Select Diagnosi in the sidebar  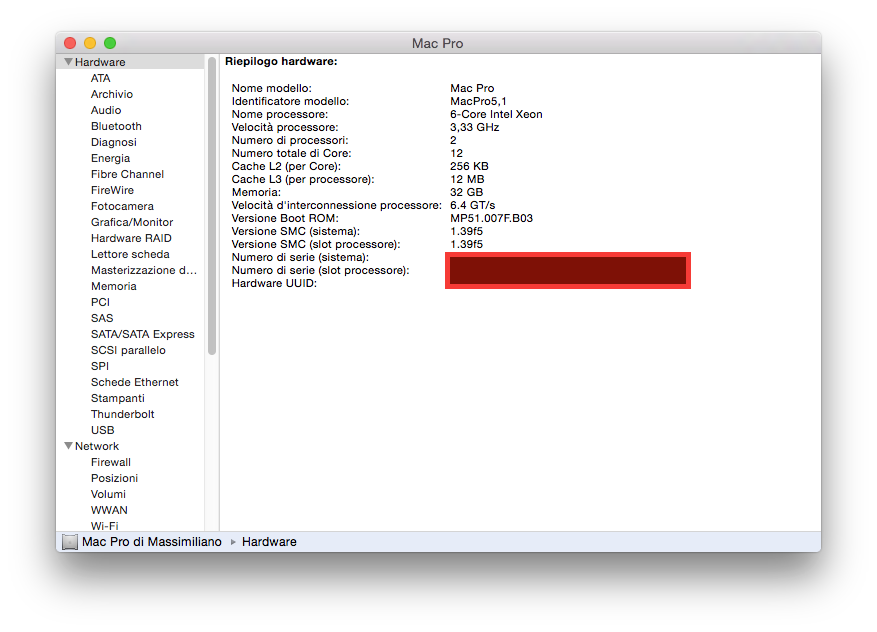[114, 142]
